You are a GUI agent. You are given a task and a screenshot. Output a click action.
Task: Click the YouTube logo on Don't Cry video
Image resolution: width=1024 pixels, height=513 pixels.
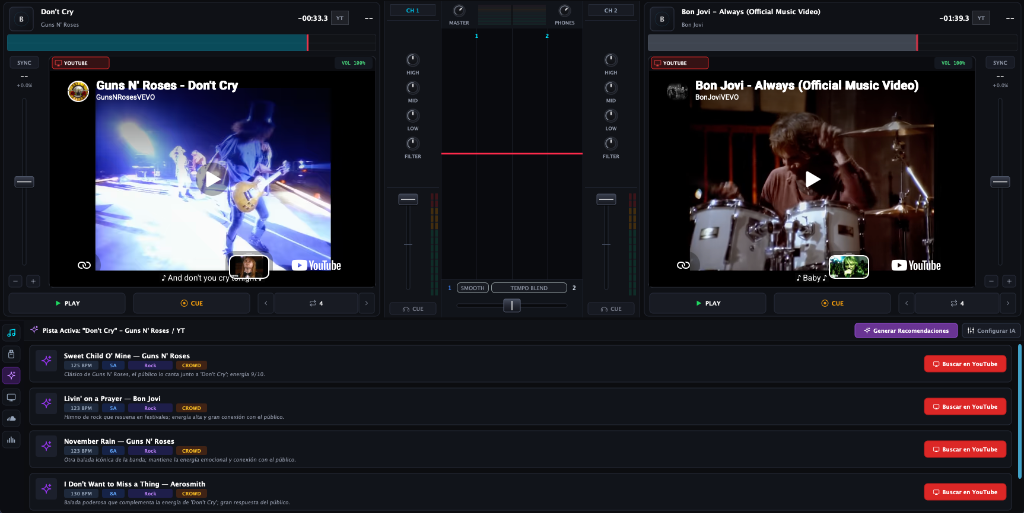point(316,265)
